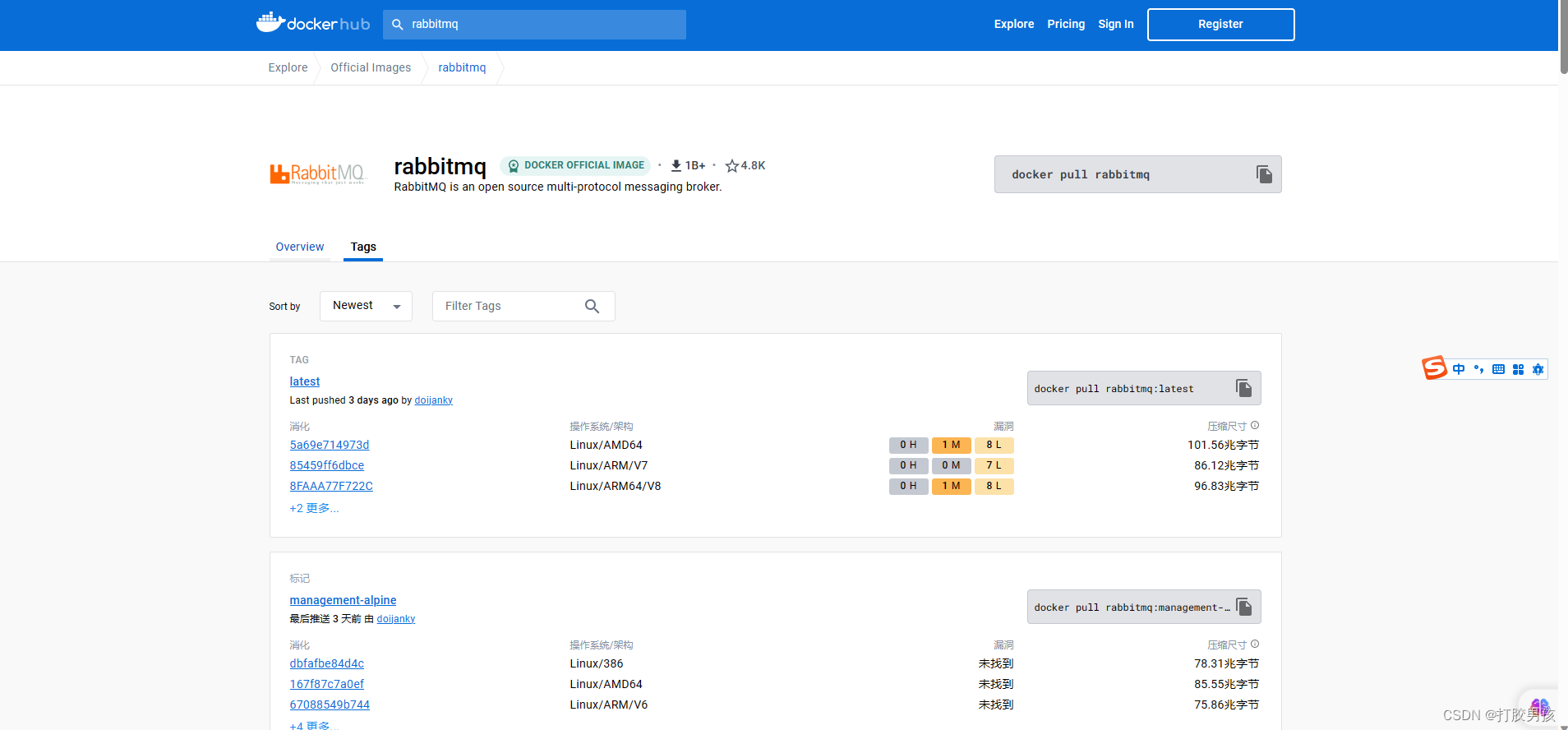Click Sign In in the top navigation
Screen dimensions: 1568x730
pos(1116,24)
